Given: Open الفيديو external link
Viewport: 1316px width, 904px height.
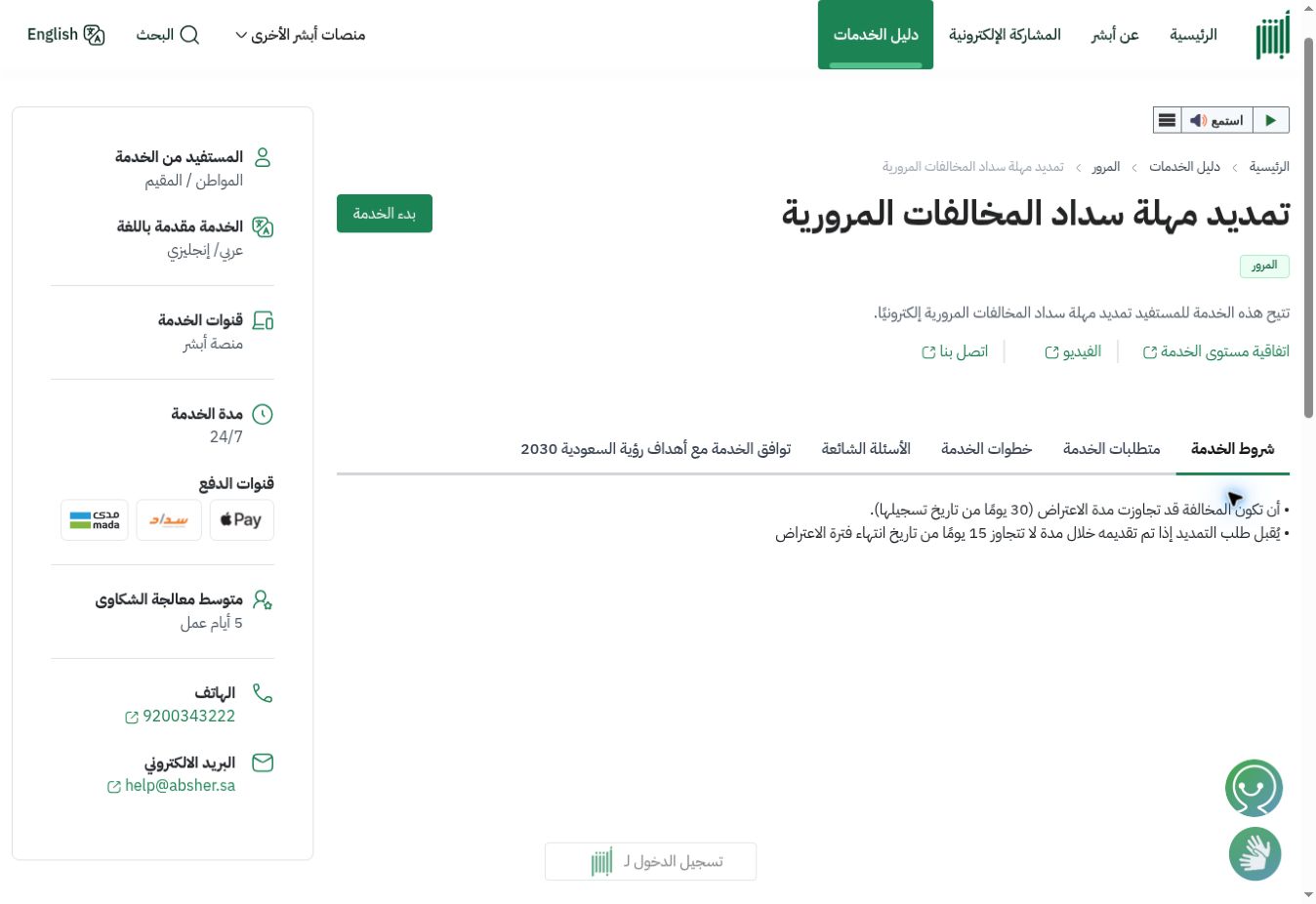Looking at the screenshot, I should (1073, 351).
